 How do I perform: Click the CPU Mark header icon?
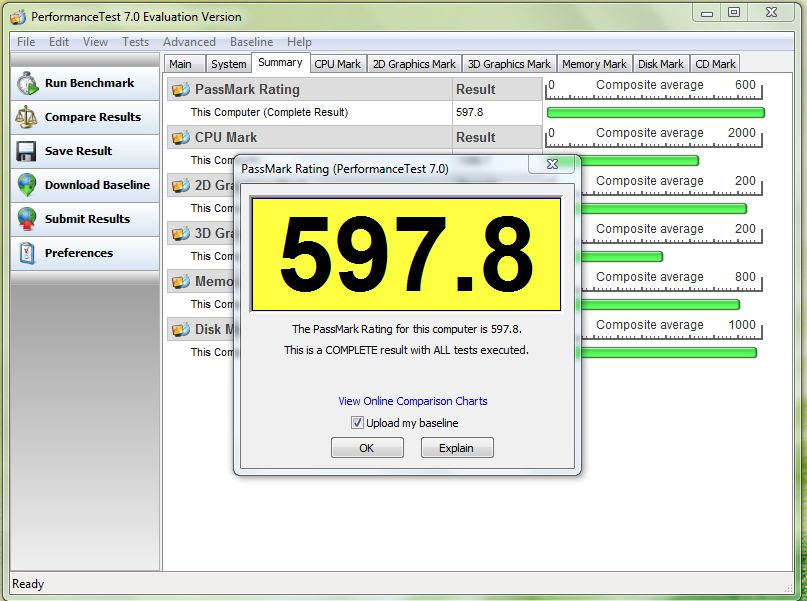(181, 137)
